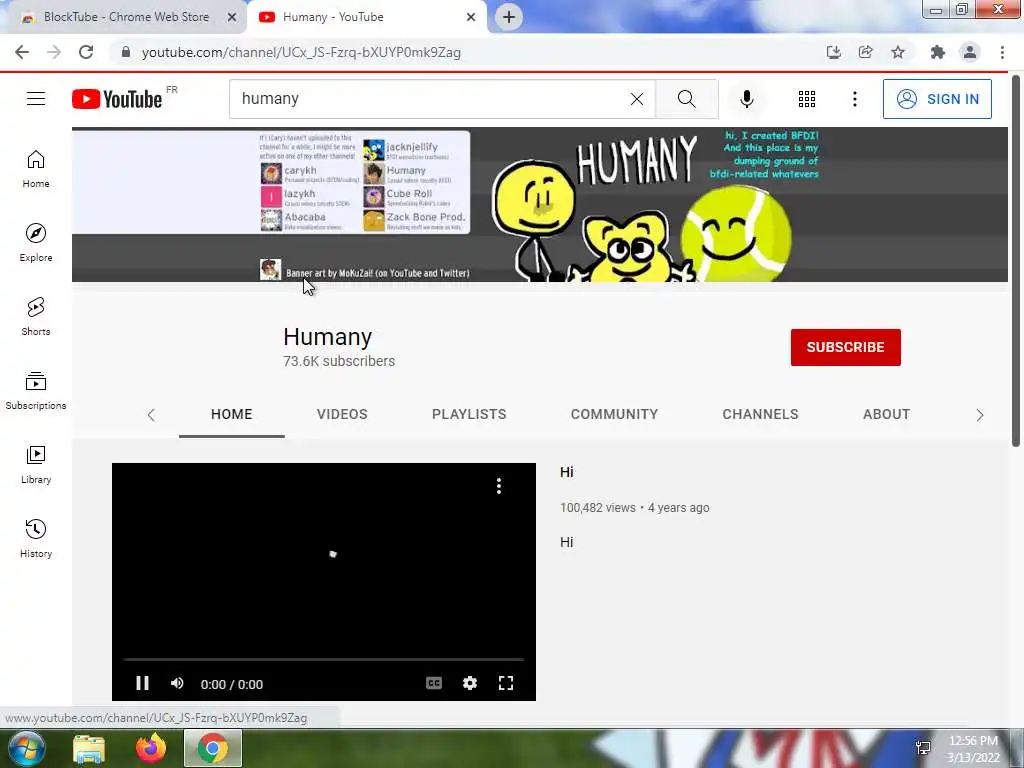The width and height of the screenshot is (1024, 768).
Task: Start voice search with microphone icon
Action: pos(747,99)
